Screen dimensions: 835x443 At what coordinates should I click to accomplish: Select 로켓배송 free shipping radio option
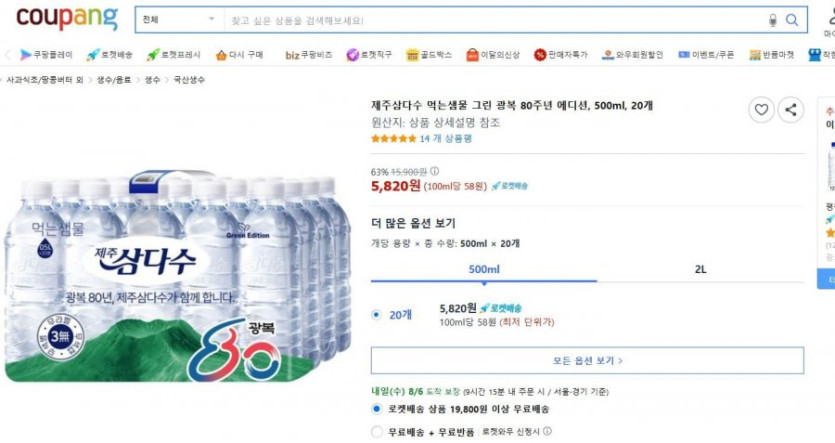click(x=376, y=409)
